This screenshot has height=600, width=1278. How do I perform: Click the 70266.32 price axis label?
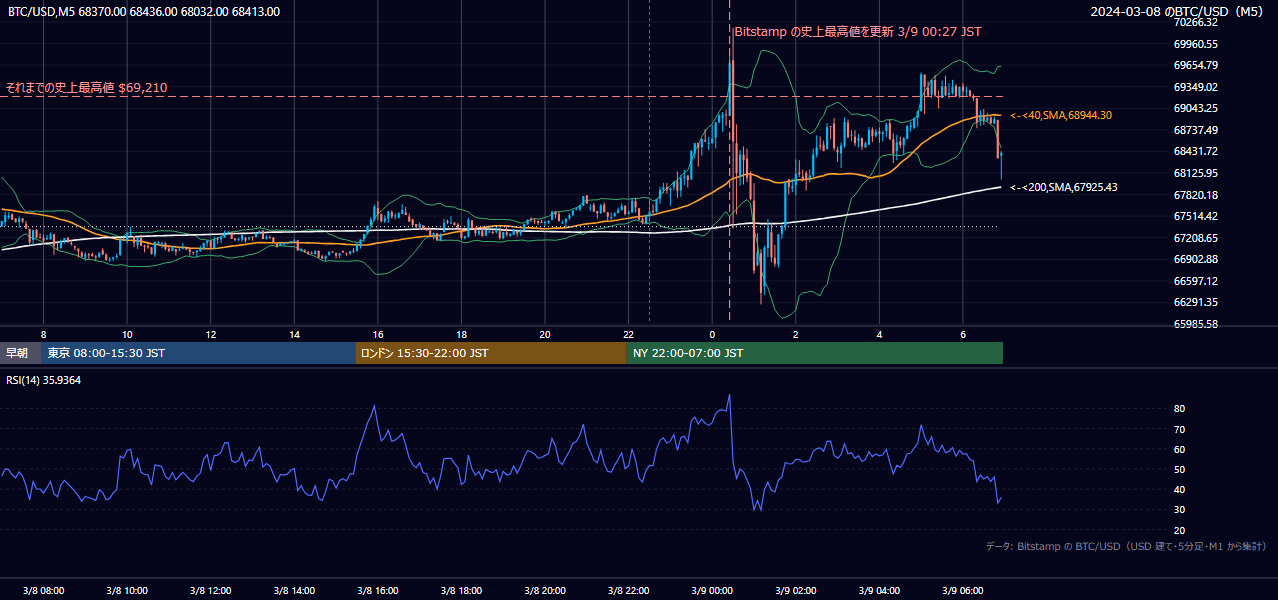(1195, 23)
